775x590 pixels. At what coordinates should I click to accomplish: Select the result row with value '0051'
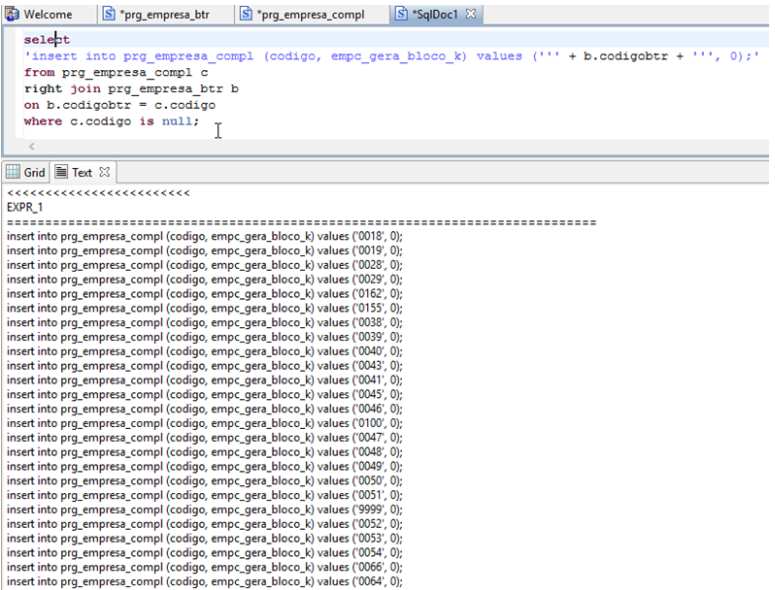point(205,495)
